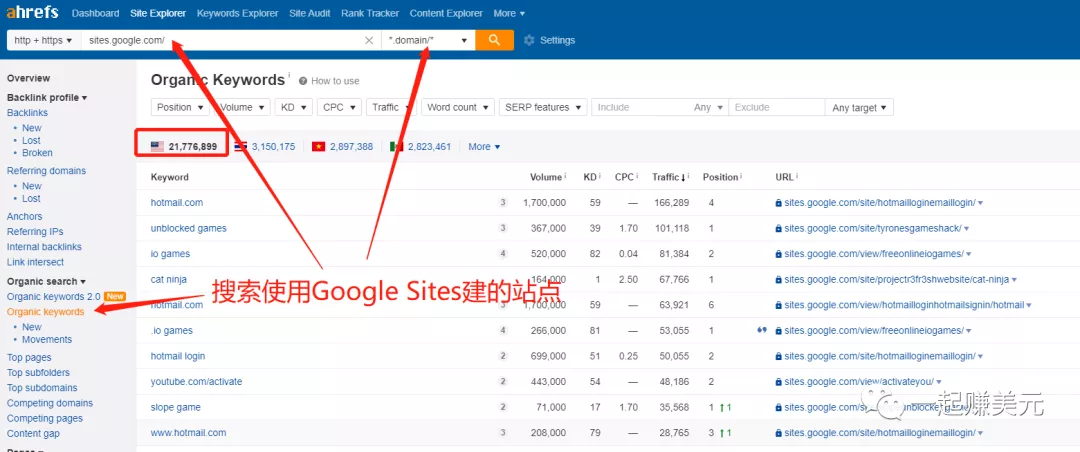Open Overview in the sidebar
This screenshot has width=1080, height=452.
(x=28, y=78)
